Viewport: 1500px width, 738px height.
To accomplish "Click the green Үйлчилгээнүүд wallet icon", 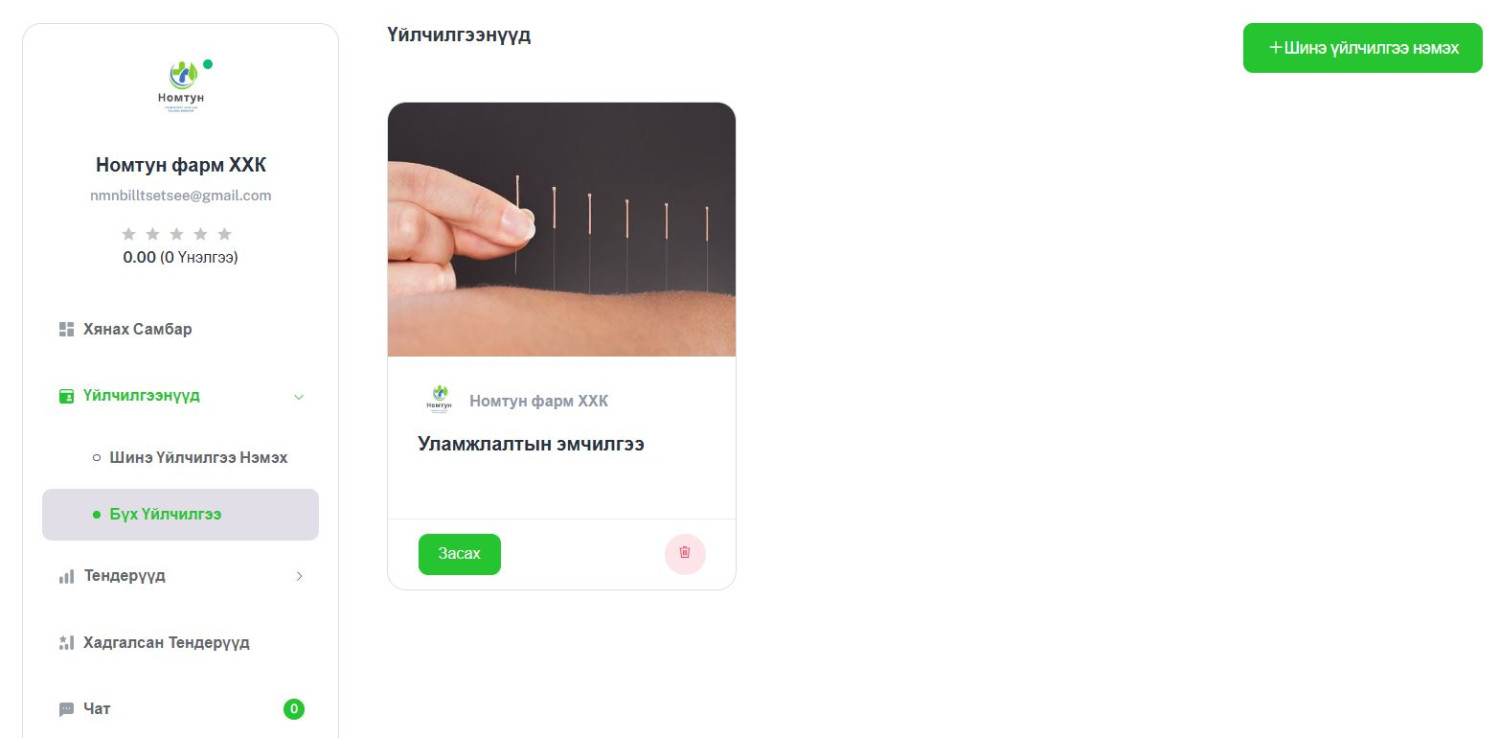I will pyautogui.click(x=67, y=396).
